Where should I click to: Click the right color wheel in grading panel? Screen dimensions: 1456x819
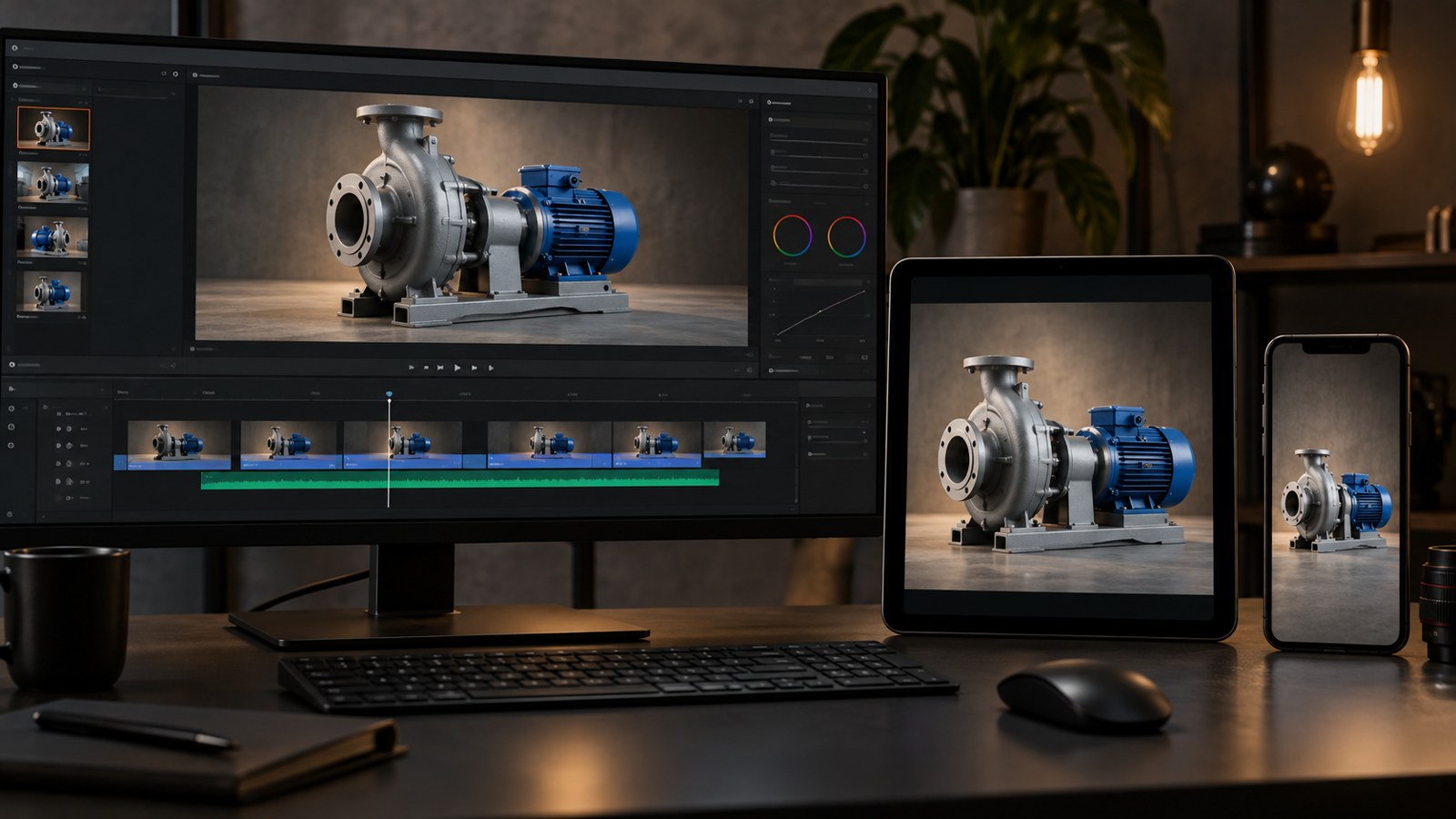[846, 236]
